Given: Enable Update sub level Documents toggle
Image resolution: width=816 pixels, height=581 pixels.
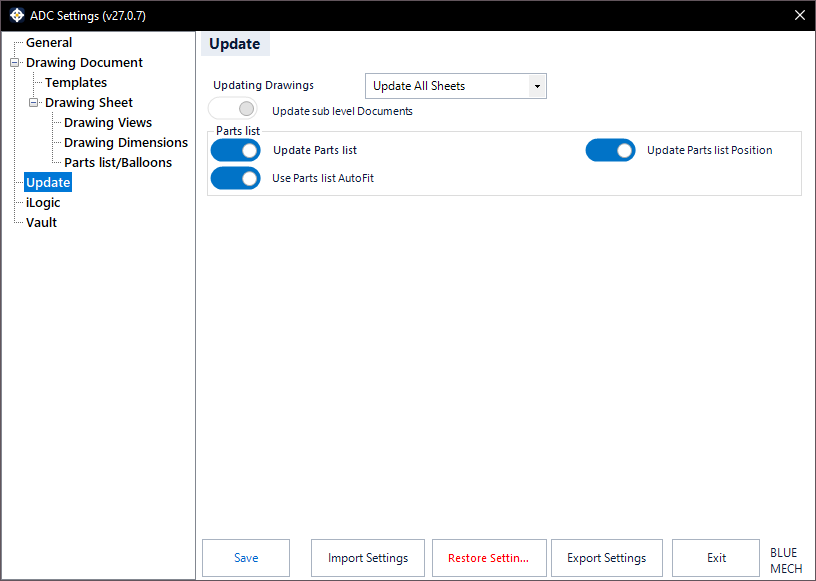Looking at the screenshot, I should 233,109.
